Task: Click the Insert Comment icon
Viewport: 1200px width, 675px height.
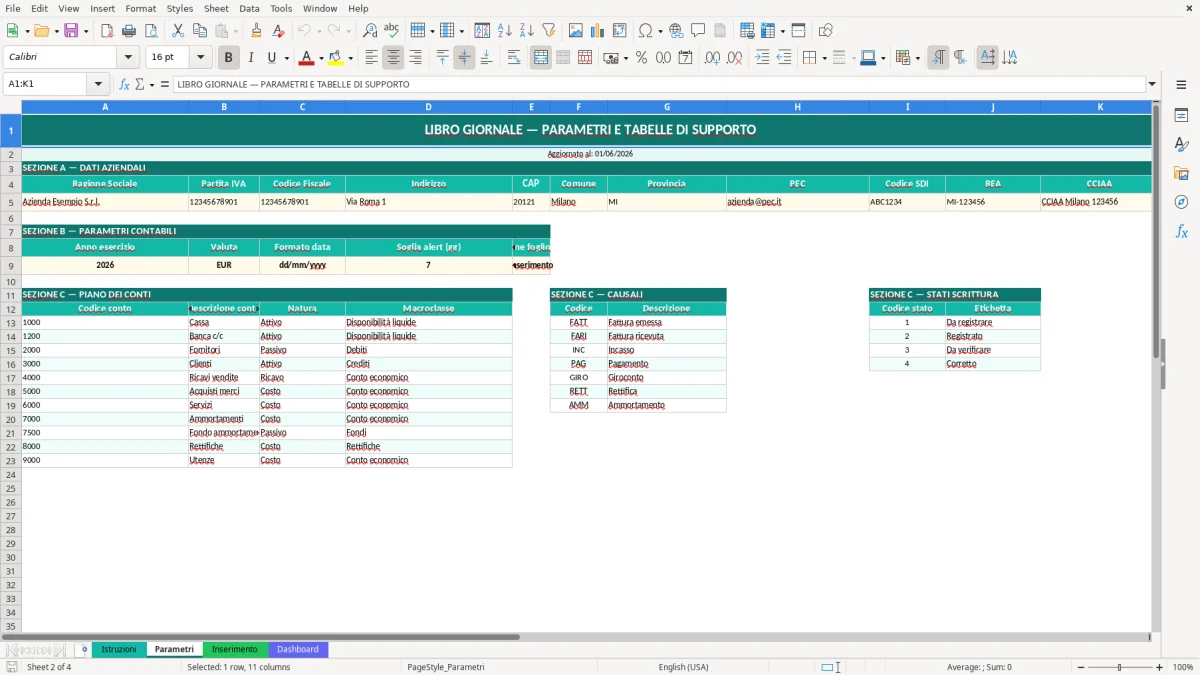Action: point(698,31)
